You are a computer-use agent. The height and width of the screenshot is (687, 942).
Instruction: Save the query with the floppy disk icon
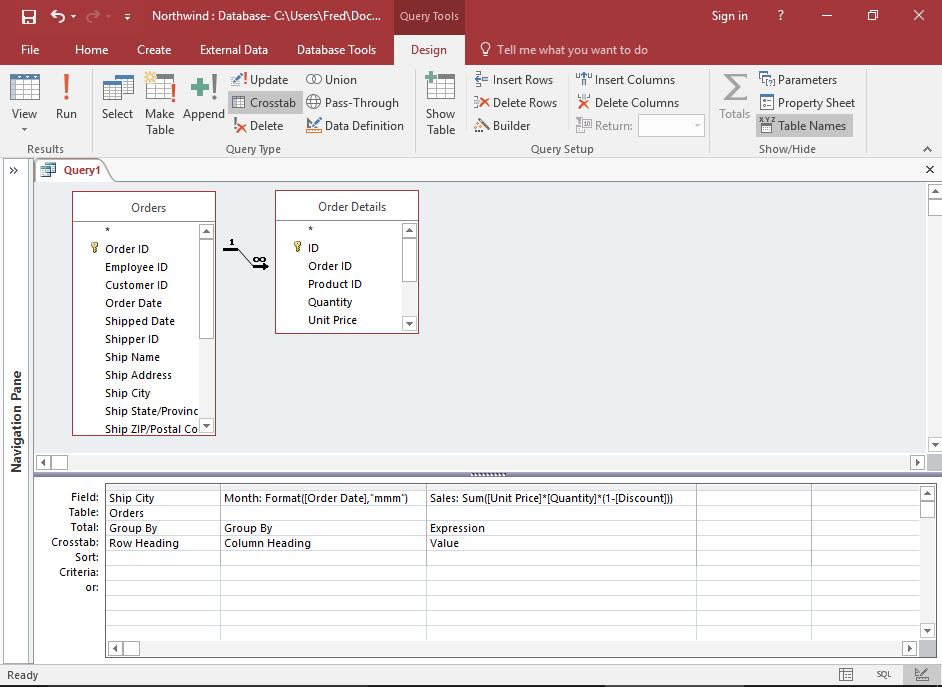pyautogui.click(x=28, y=16)
